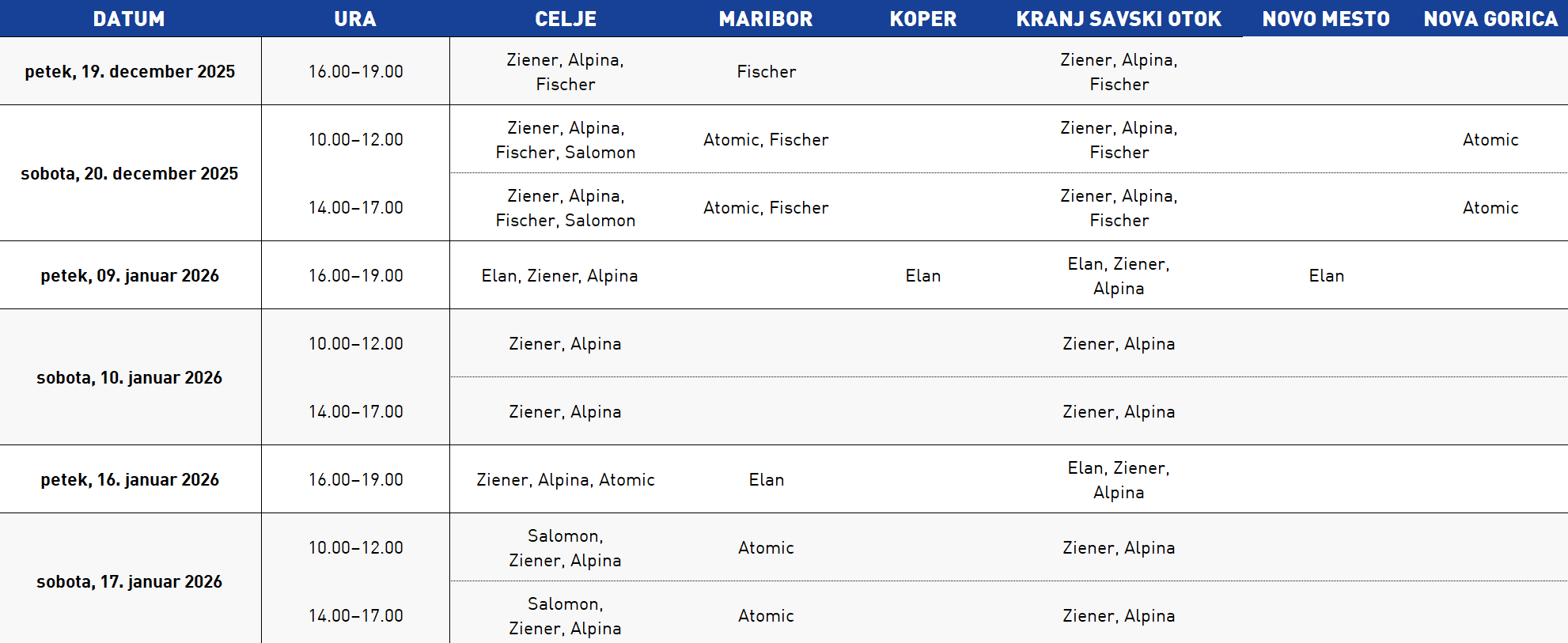Click the date sobota, 17. januar 2026
The image size is (1568, 643).
coord(130,581)
